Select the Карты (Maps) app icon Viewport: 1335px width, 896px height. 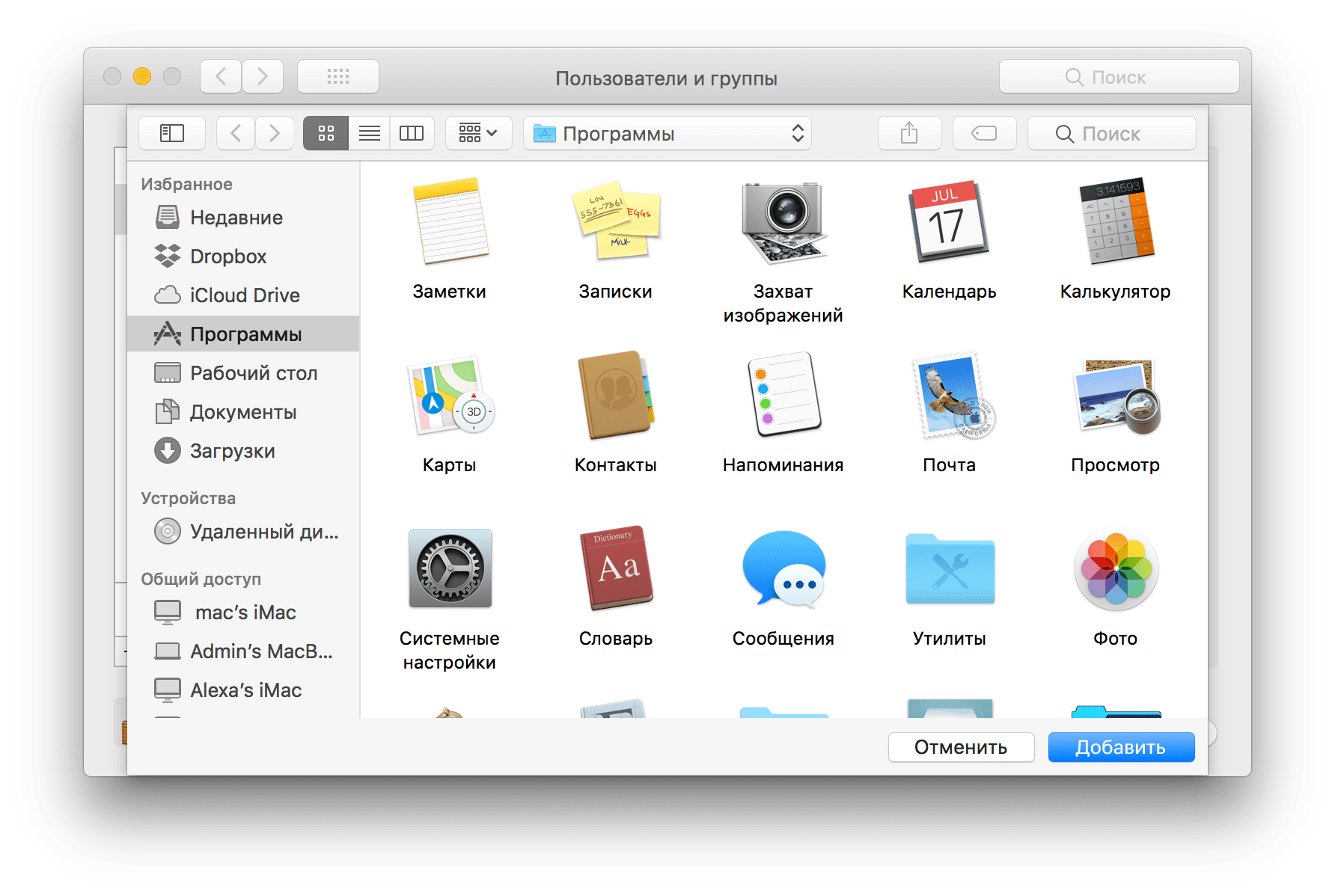pos(450,396)
